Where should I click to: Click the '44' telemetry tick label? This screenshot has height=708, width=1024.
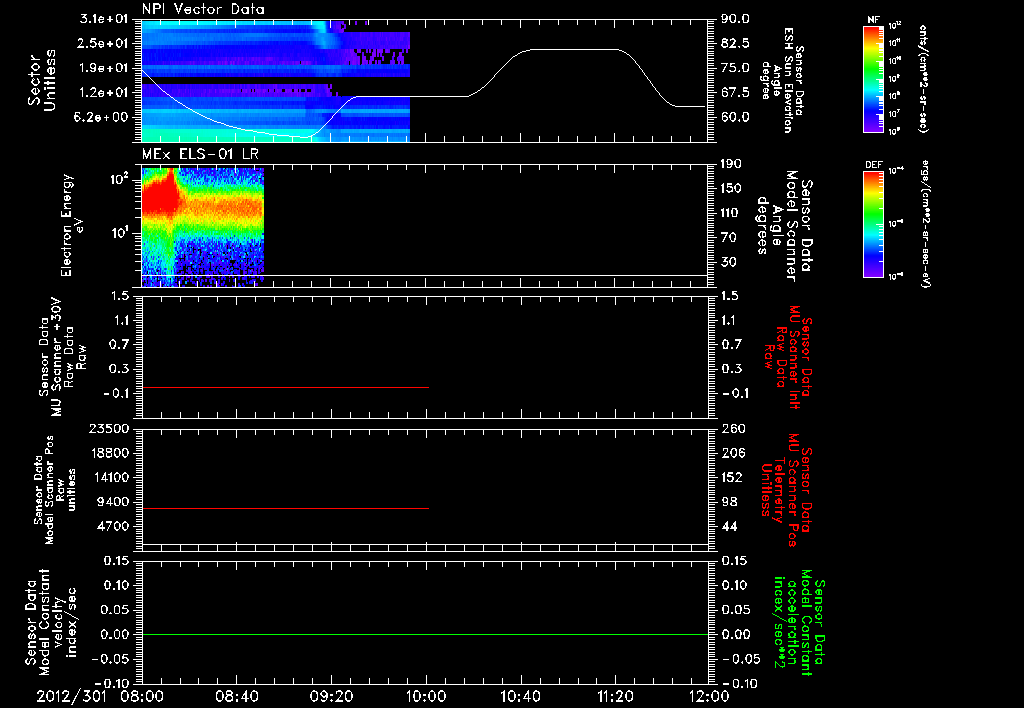click(x=729, y=526)
